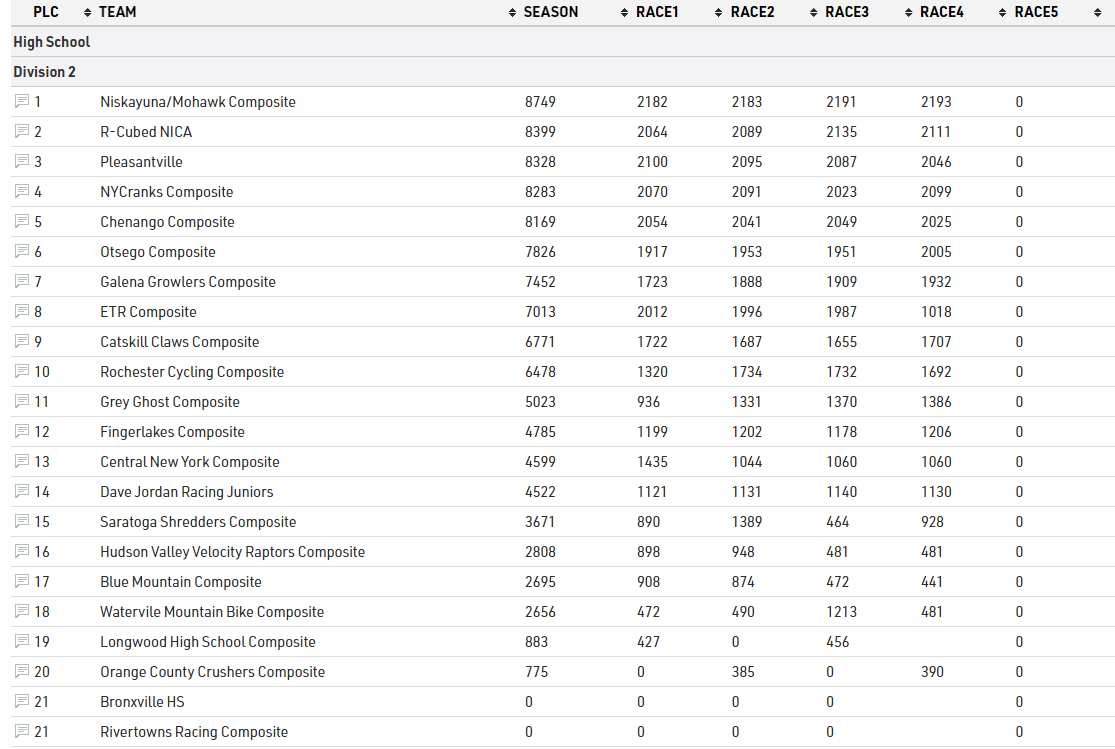1115x749 pixels.
Task: Click team name Pleasantville
Action: pyautogui.click(x=141, y=161)
